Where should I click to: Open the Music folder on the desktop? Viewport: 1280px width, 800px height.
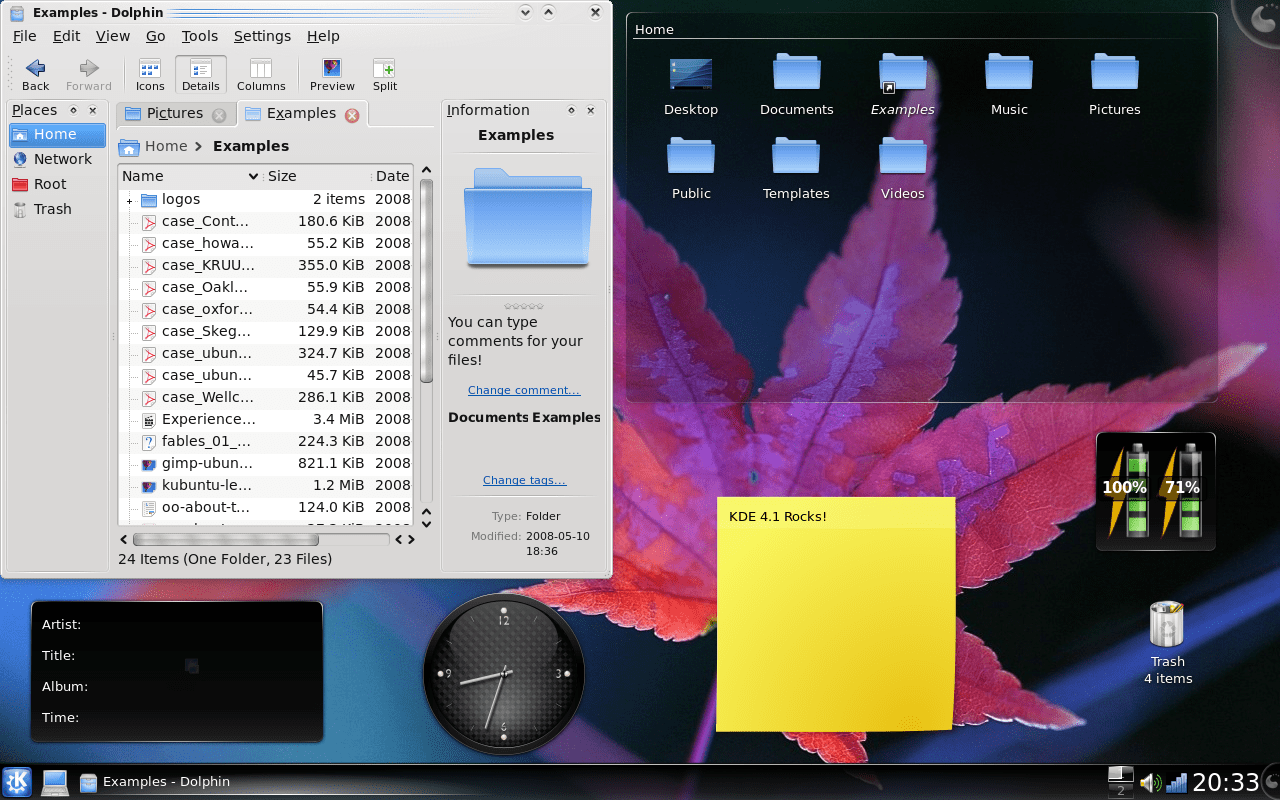[1008, 74]
